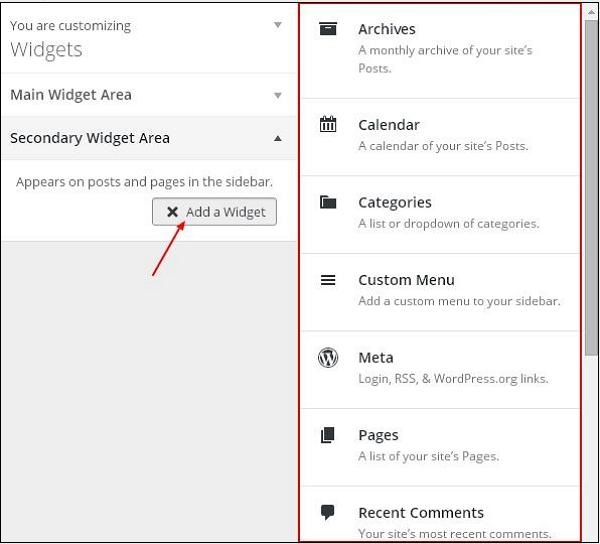Click the Custom Menu hamburger icon
Image resolution: width=600 pixels, height=544 pixels.
pos(328,280)
